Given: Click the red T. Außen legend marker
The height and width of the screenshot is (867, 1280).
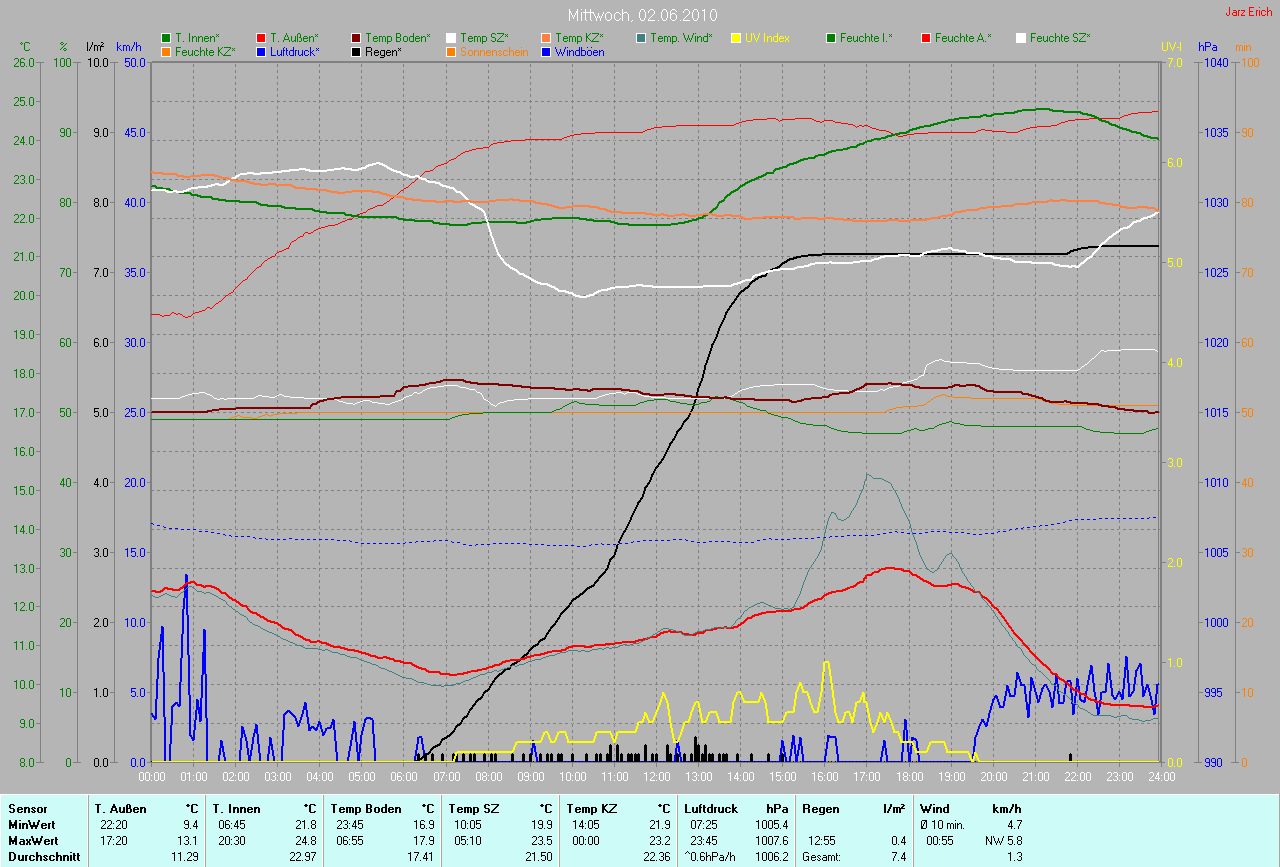Looking at the screenshot, I should point(262,38).
